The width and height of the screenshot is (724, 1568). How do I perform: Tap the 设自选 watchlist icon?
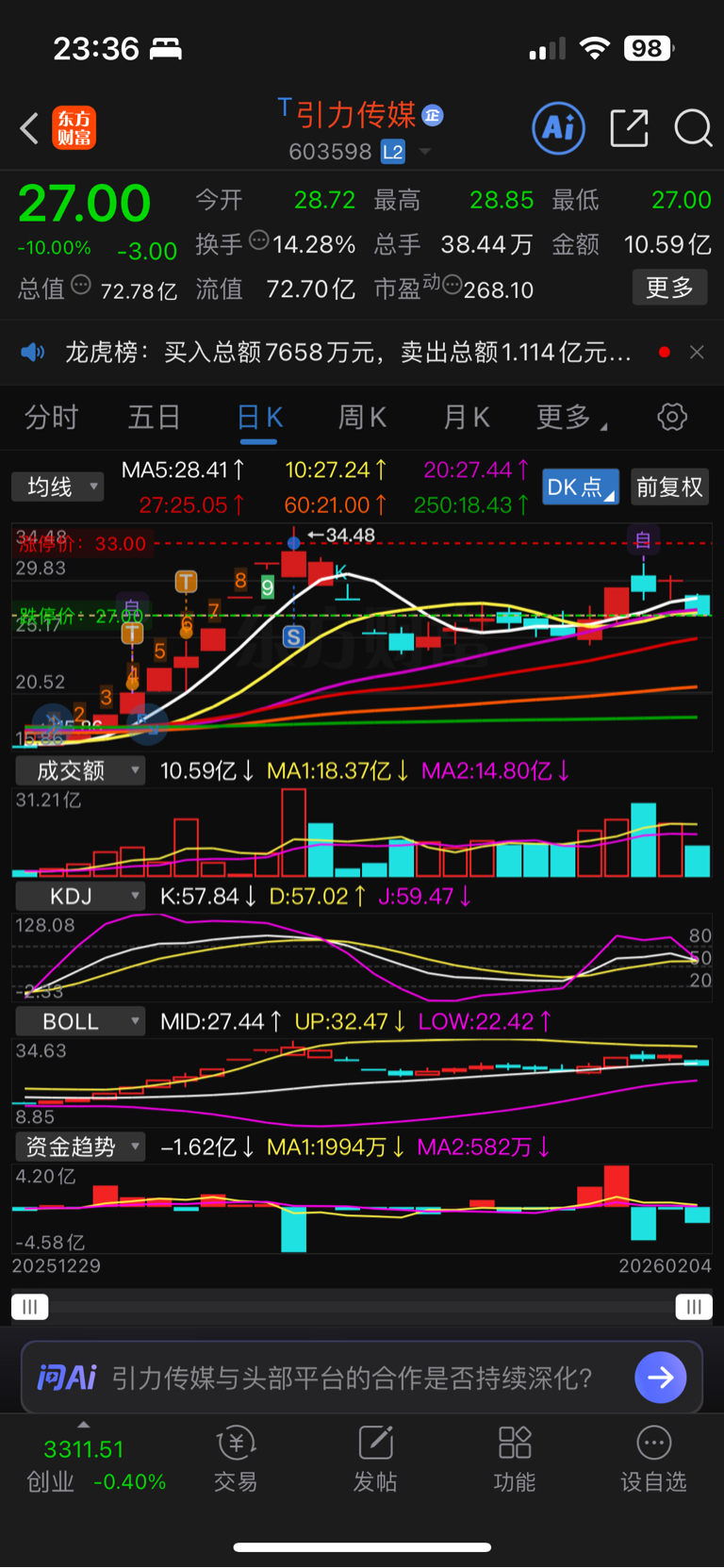click(653, 1459)
